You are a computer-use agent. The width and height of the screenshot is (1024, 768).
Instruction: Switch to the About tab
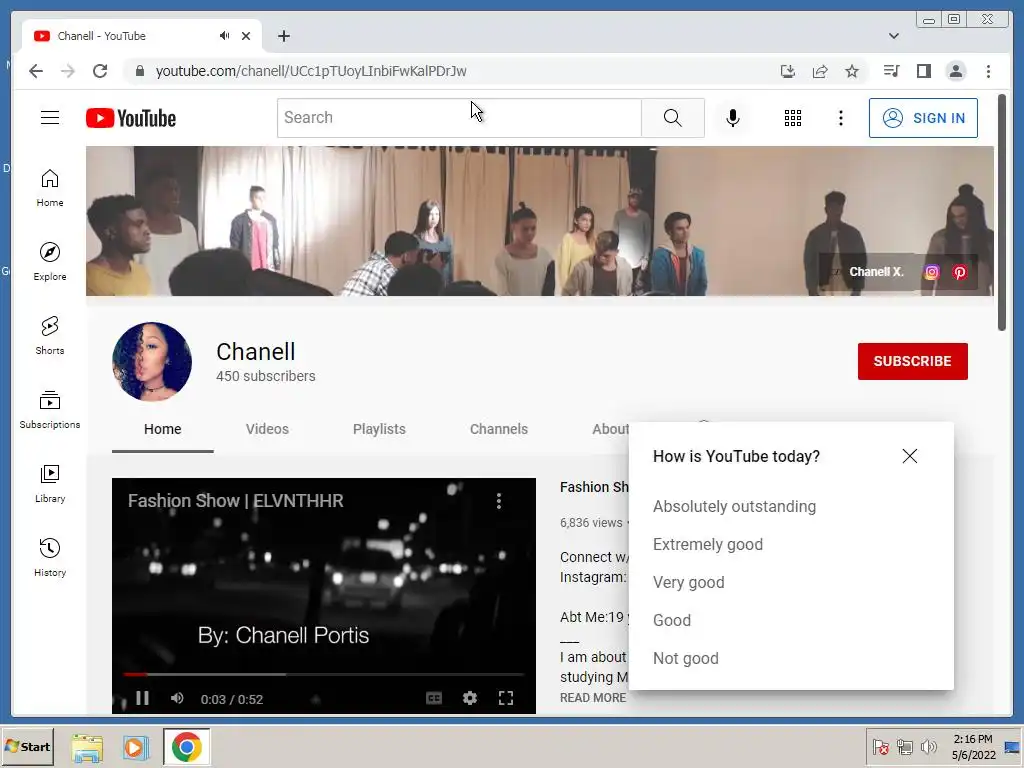click(610, 429)
